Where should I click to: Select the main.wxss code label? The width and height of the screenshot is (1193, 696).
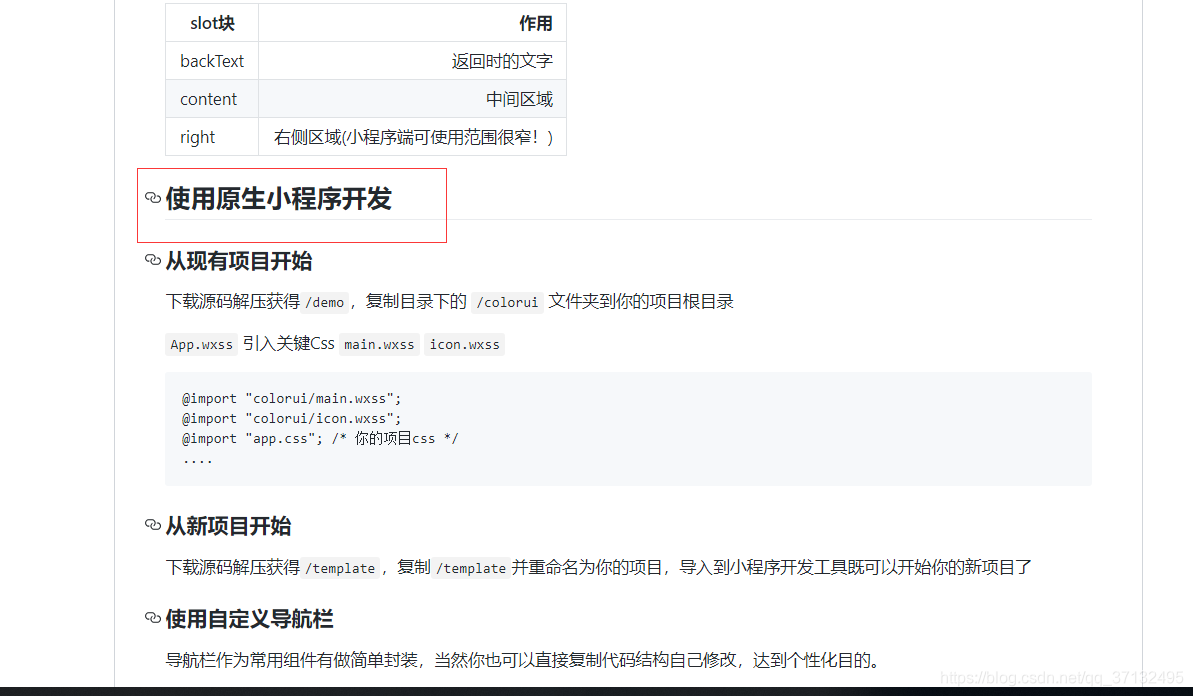tap(379, 344)
